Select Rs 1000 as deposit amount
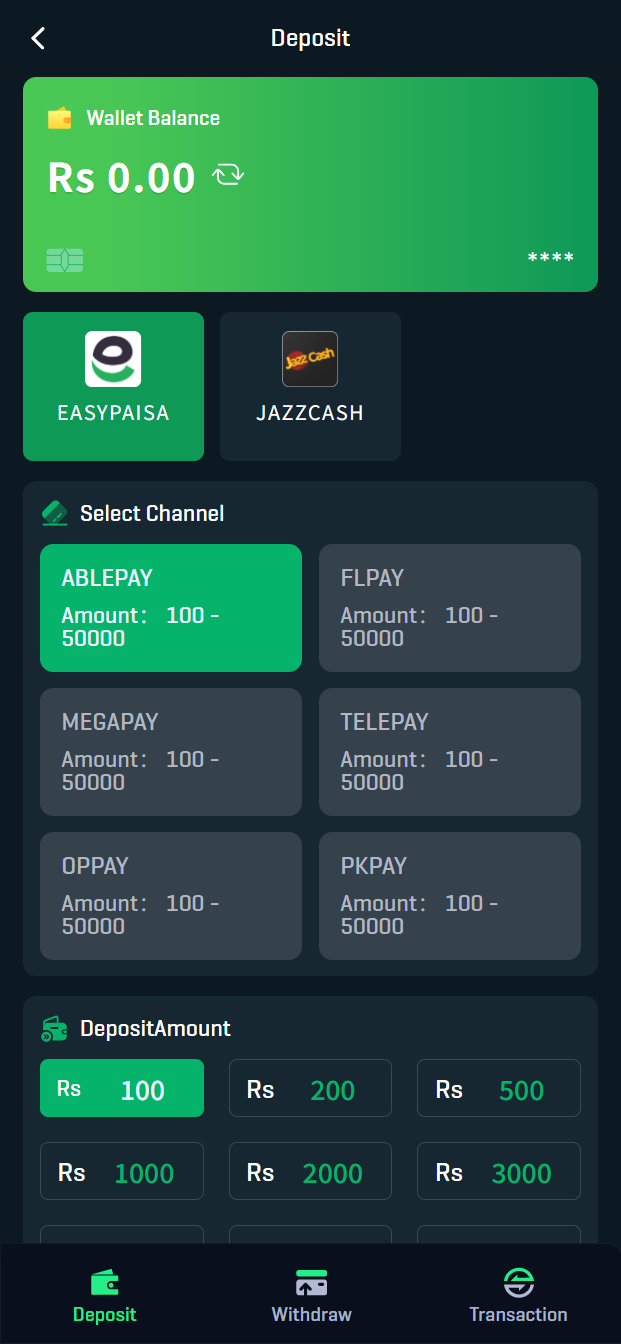Image resolution: width=621 pixels, height=1344 pixels. pos(122,1171)
